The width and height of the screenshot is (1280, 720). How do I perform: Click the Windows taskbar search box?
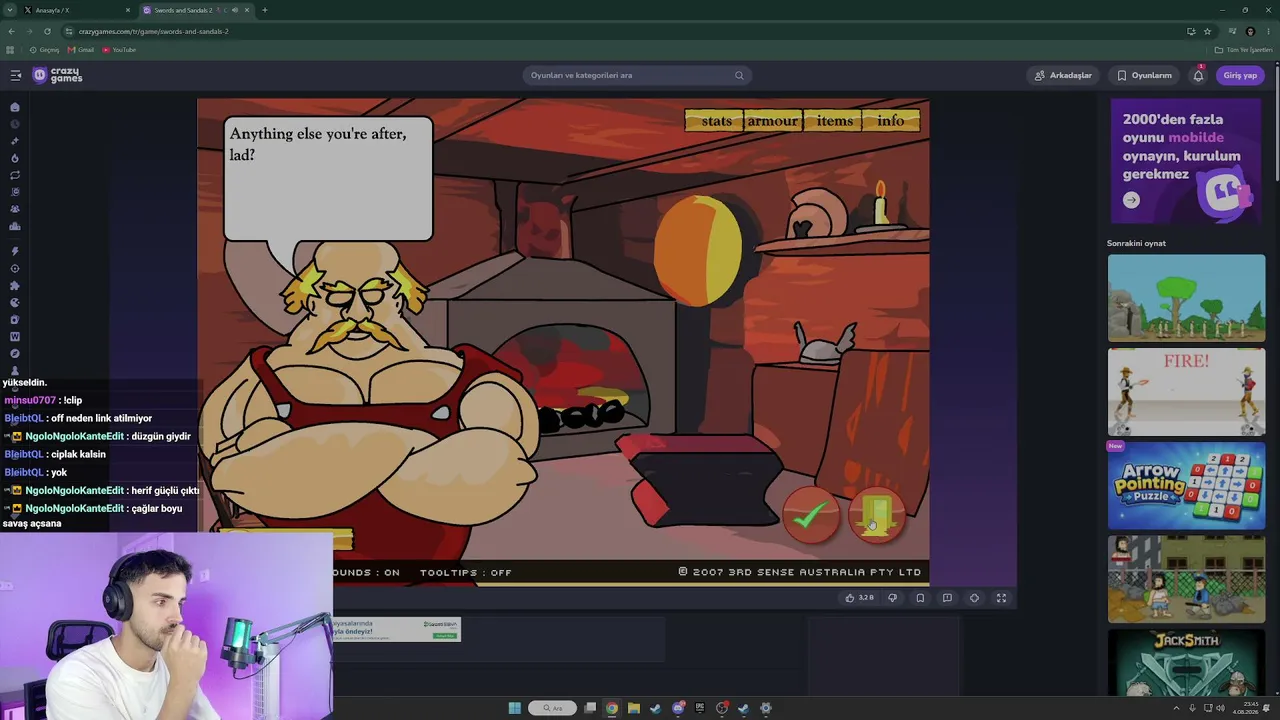[x=553, y=708]
